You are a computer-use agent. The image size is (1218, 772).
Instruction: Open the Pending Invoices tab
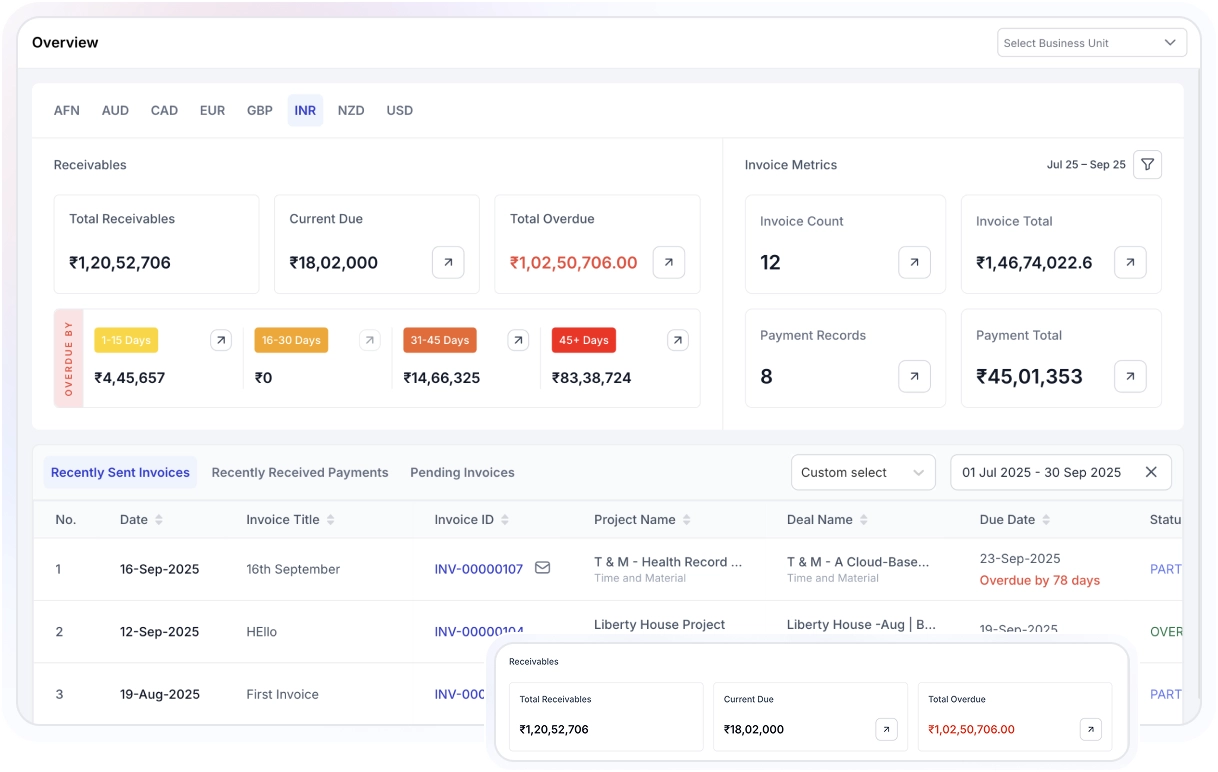coord(462,472)
